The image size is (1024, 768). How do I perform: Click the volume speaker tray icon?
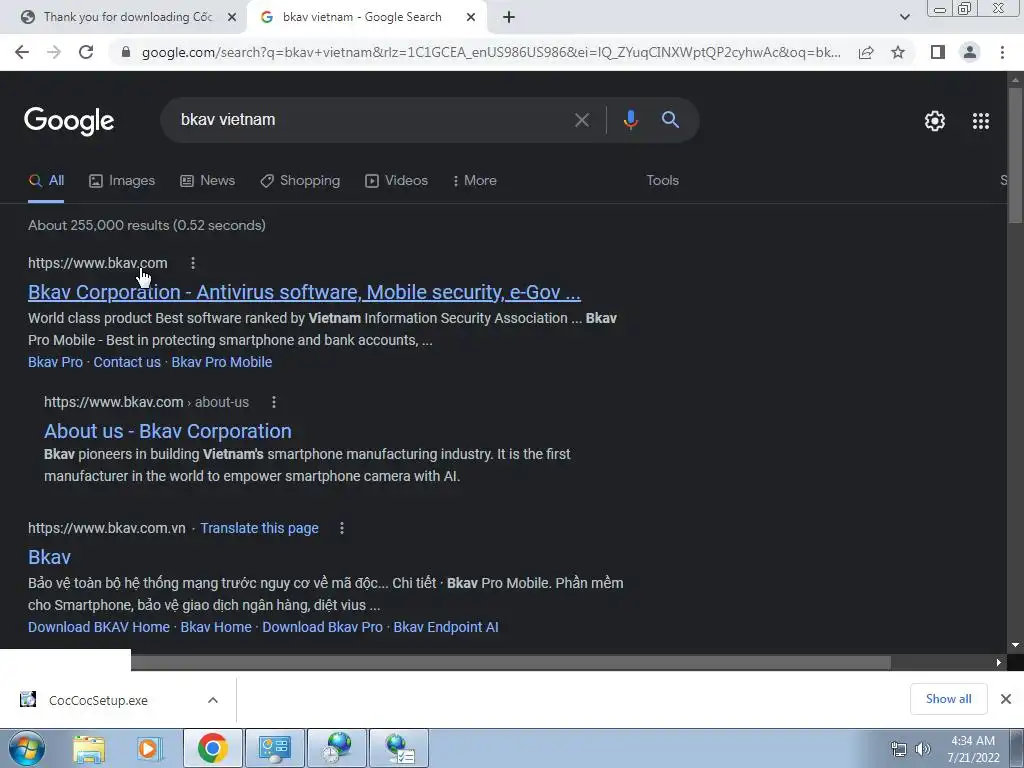click(x=923, y=749)
